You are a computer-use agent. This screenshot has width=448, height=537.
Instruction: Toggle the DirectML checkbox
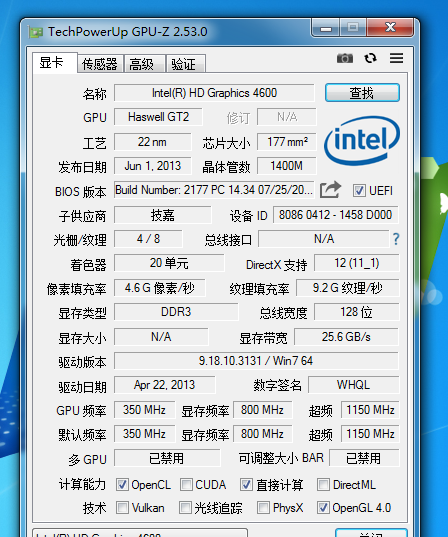[323, 484]
